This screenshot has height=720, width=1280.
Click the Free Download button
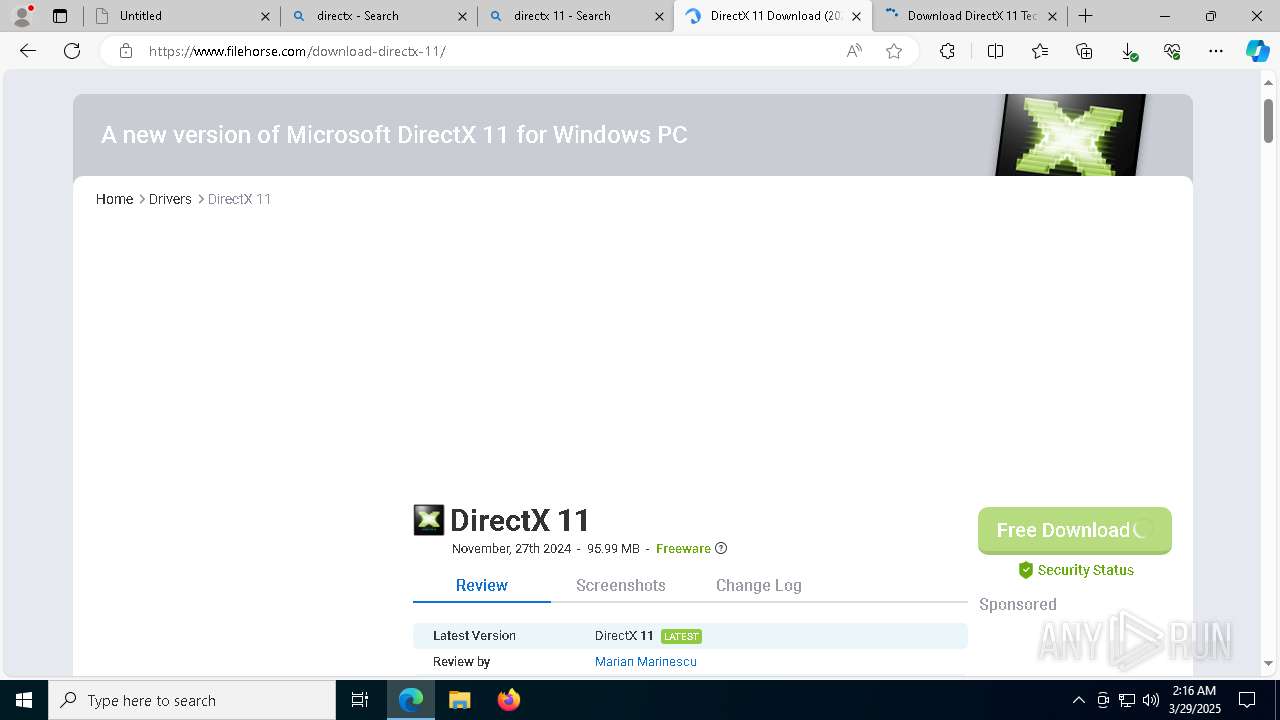(x=1075, y=530)
